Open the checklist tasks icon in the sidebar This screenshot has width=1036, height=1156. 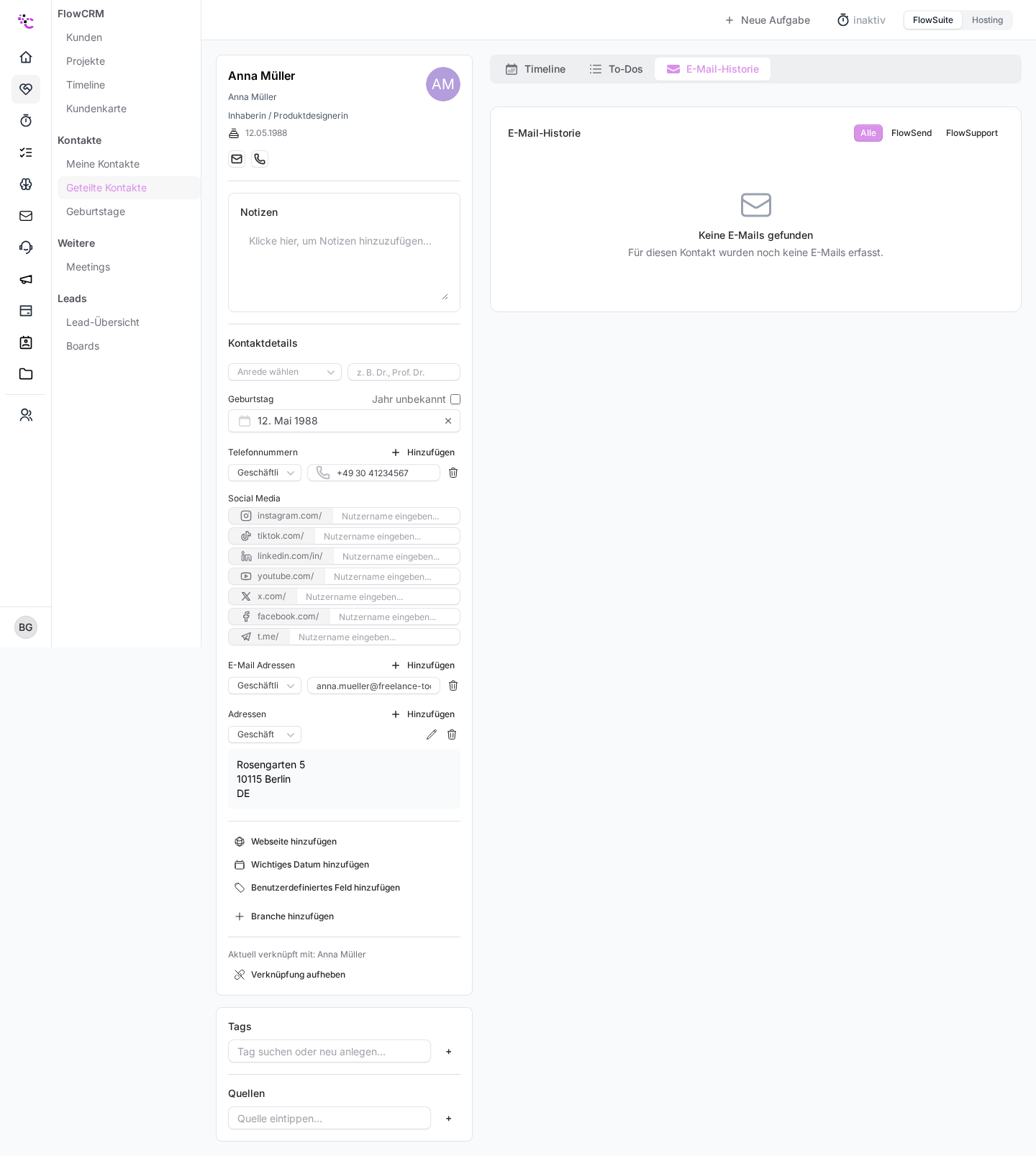(26, 153)
